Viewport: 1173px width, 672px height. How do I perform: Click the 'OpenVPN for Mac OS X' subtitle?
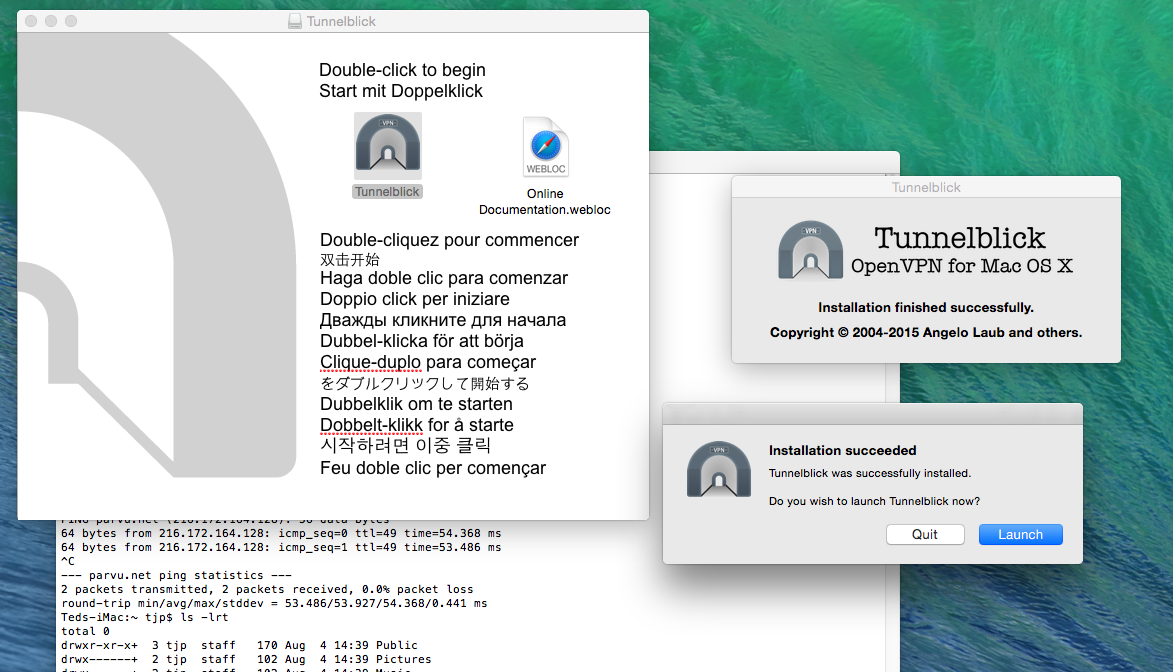click(962, 266)
